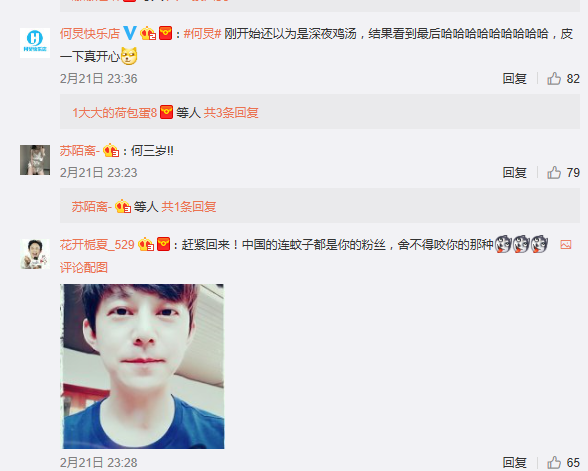
Task: Open the #何炅# hashtag topic
Action: (x=202, y=33)
